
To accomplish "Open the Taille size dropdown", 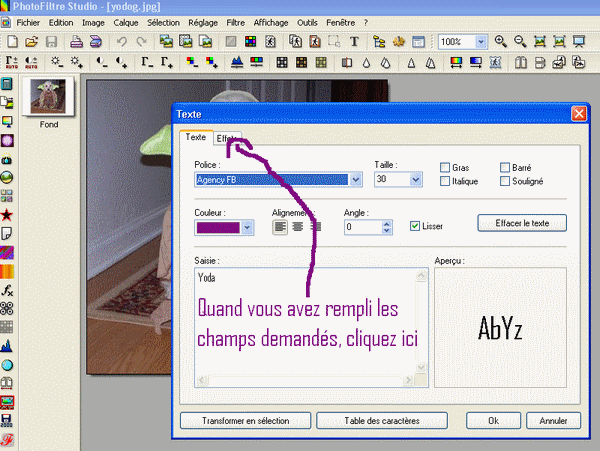I will pyautogui.click(x=416, y=179).
